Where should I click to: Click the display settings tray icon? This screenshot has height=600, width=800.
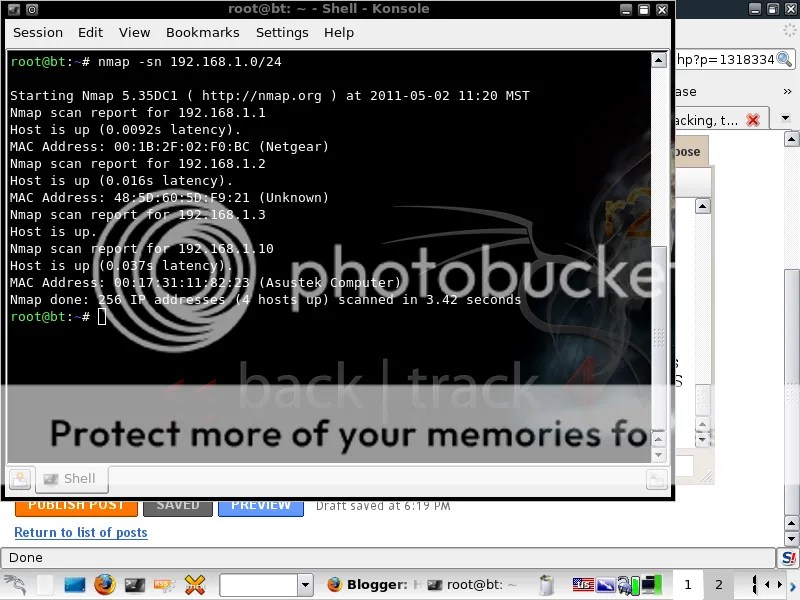point(606,585)
